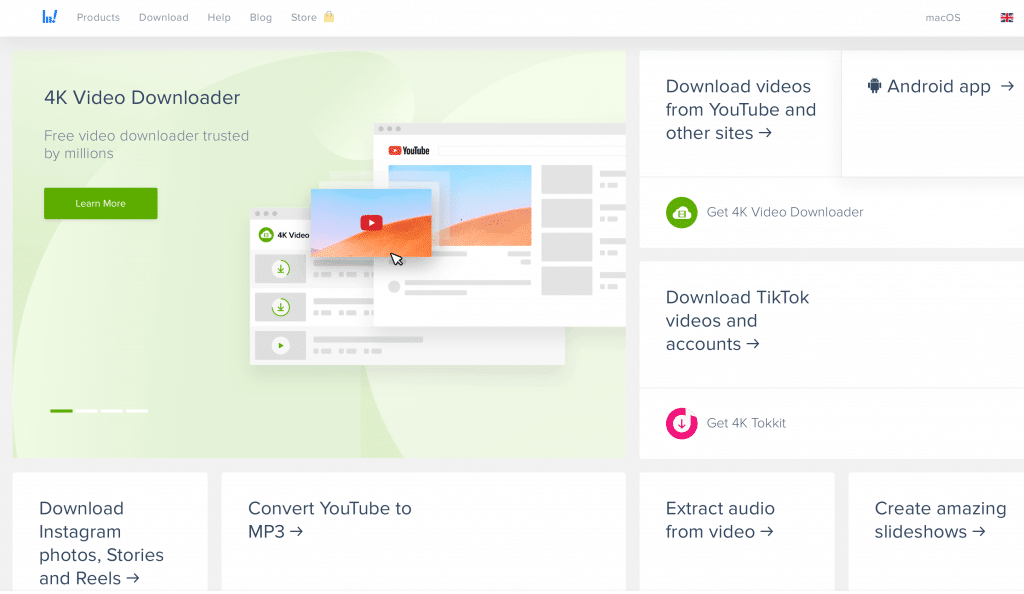The image size is (1024, 594).
Task: Open the Download menu item
Action: tap(163, 18)
